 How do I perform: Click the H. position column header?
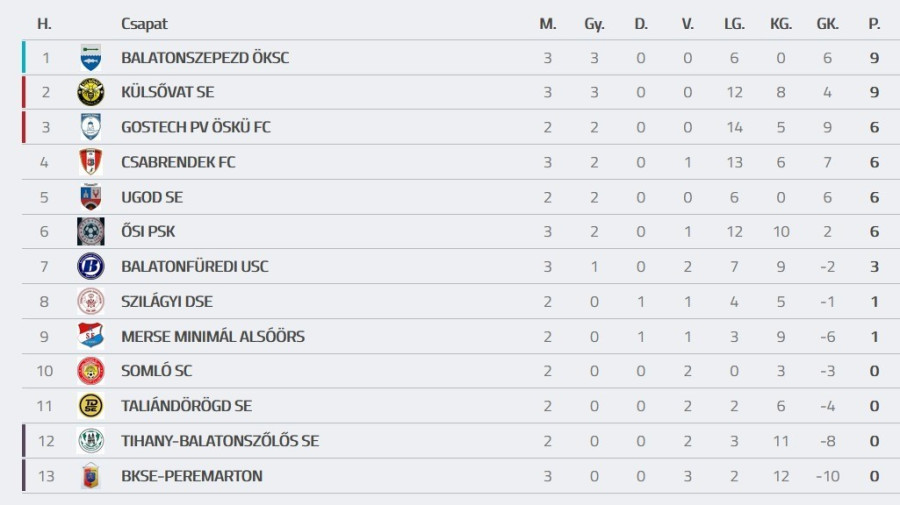(x=44, y=24)
